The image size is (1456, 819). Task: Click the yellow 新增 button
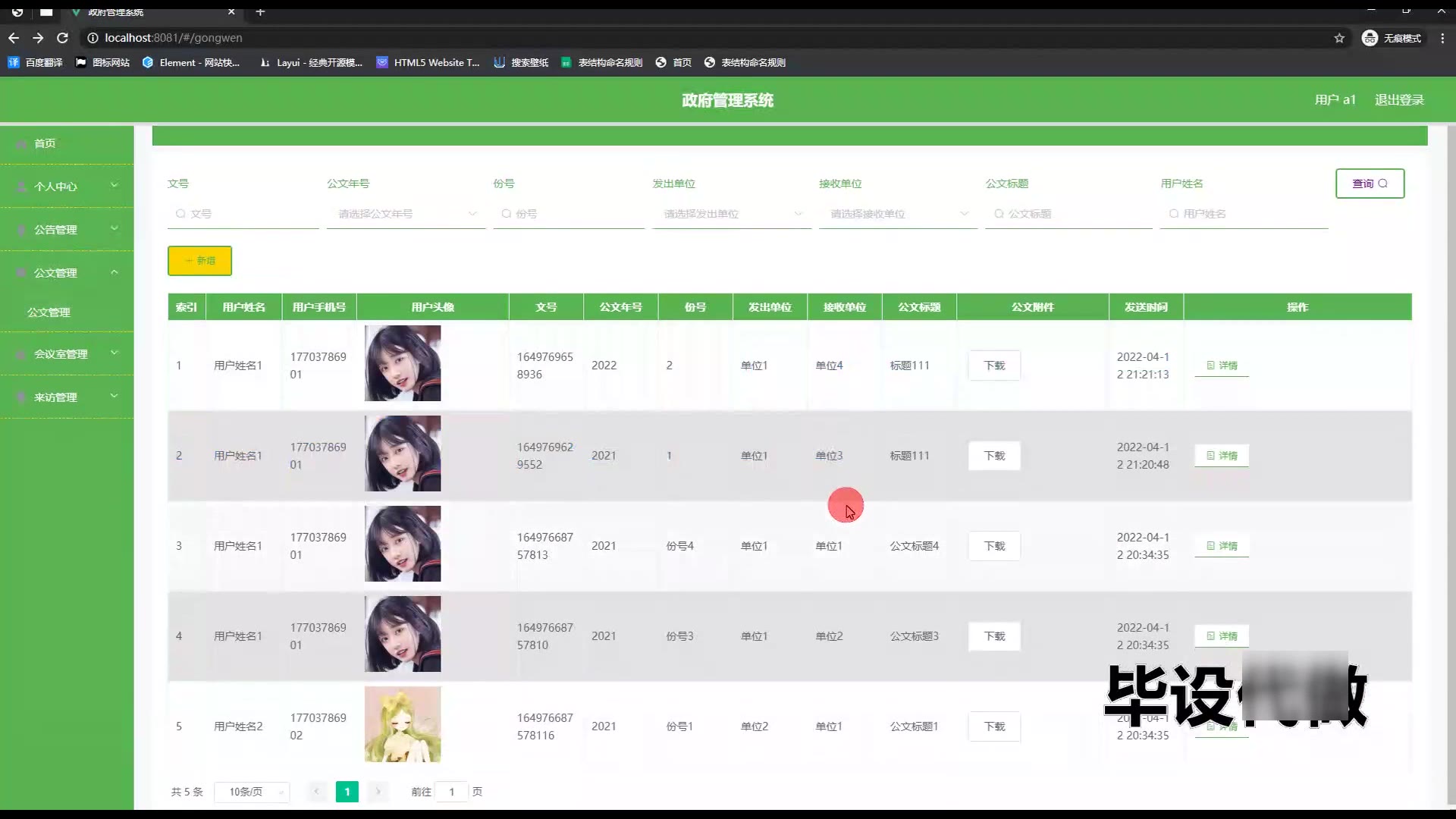[x=199, y=260]
